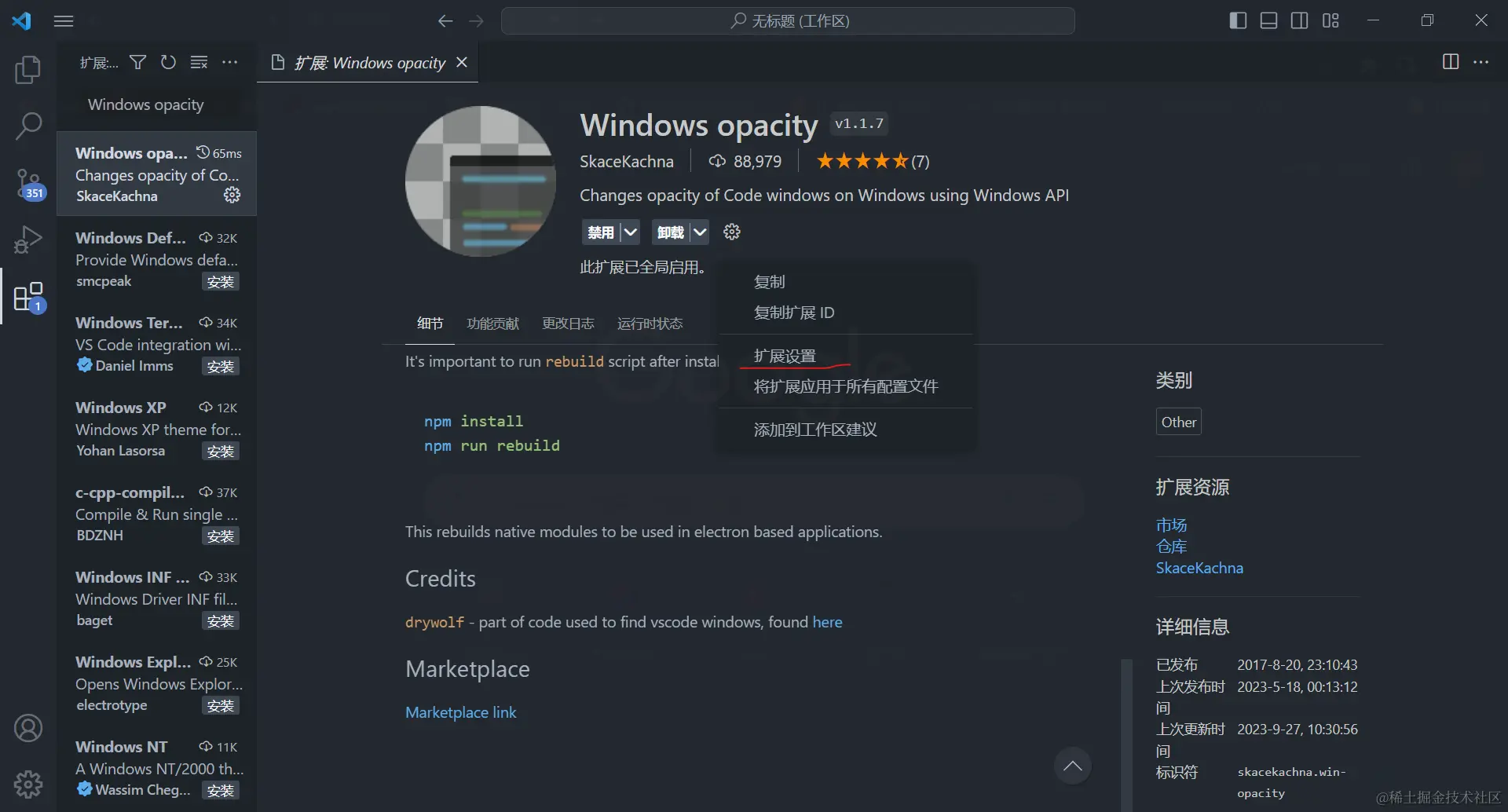This screenshot has width=1508, height=812.
Task: Click the 88,979 install count
Action: [745, 161]
